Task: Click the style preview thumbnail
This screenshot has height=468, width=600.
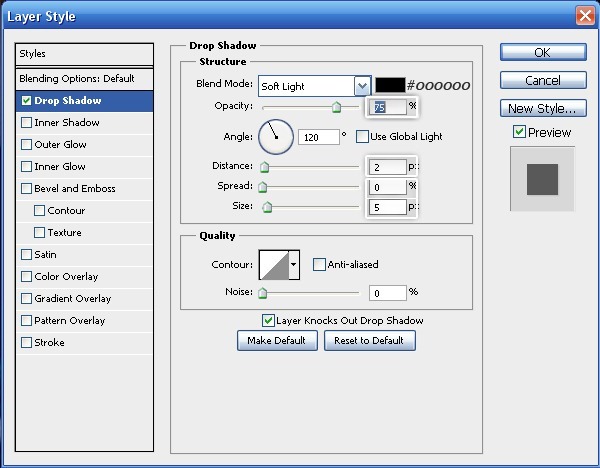Action: [x=542, y=179]
